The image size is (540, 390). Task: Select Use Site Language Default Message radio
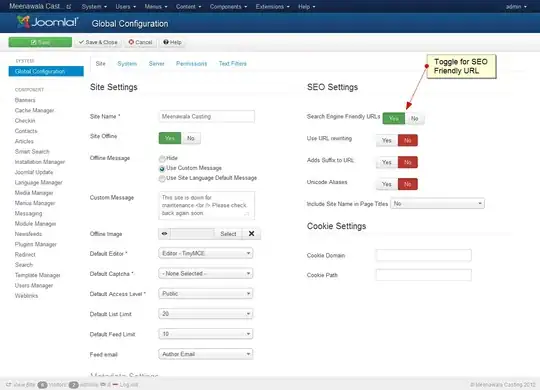162,179
